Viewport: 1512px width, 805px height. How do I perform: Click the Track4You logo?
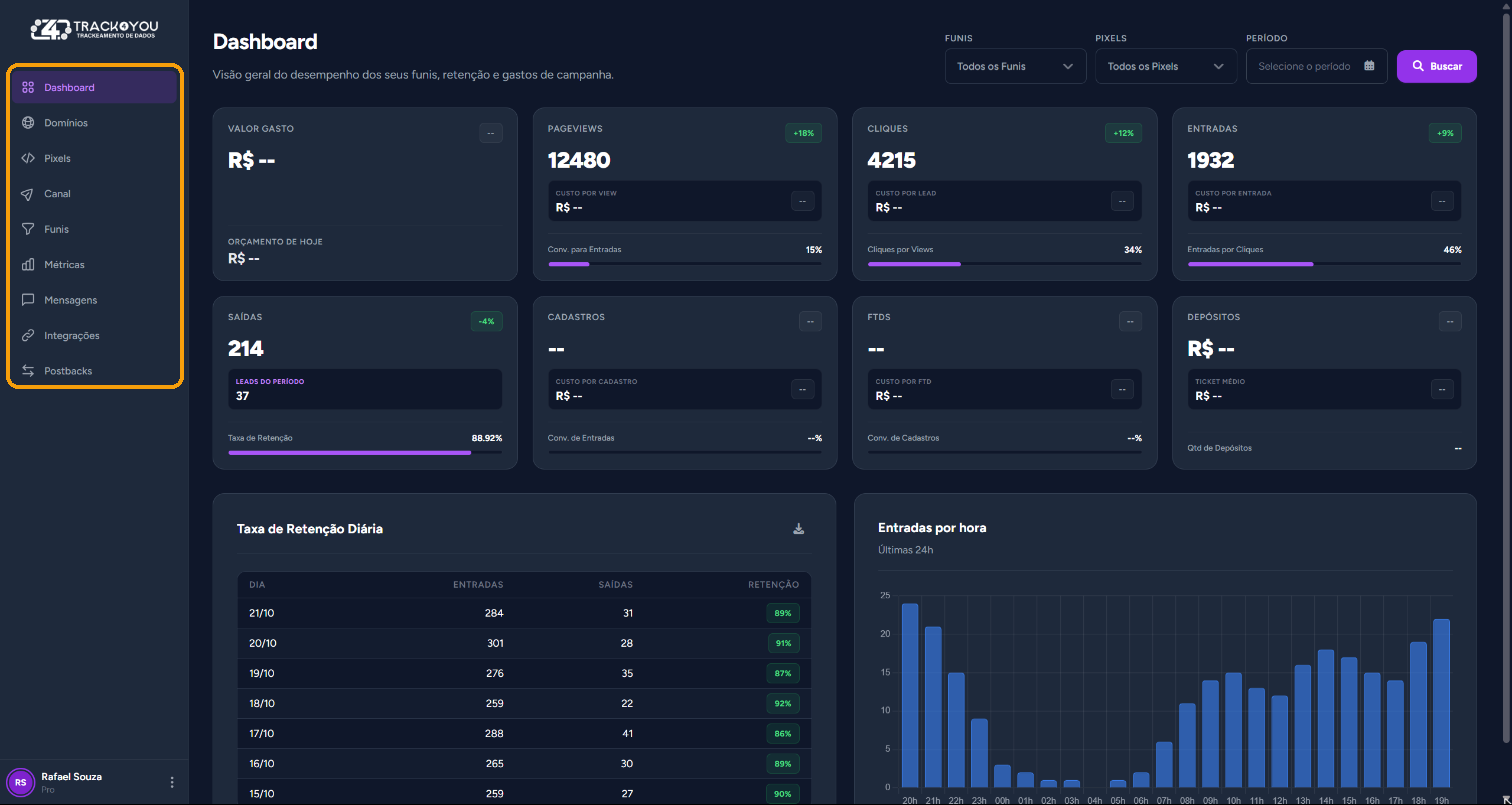[94, 29]
